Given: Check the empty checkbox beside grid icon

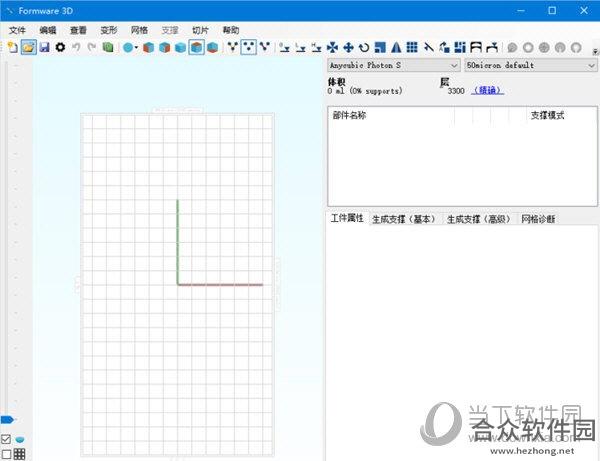Looking at the screenshot, I should click(6, 454).
